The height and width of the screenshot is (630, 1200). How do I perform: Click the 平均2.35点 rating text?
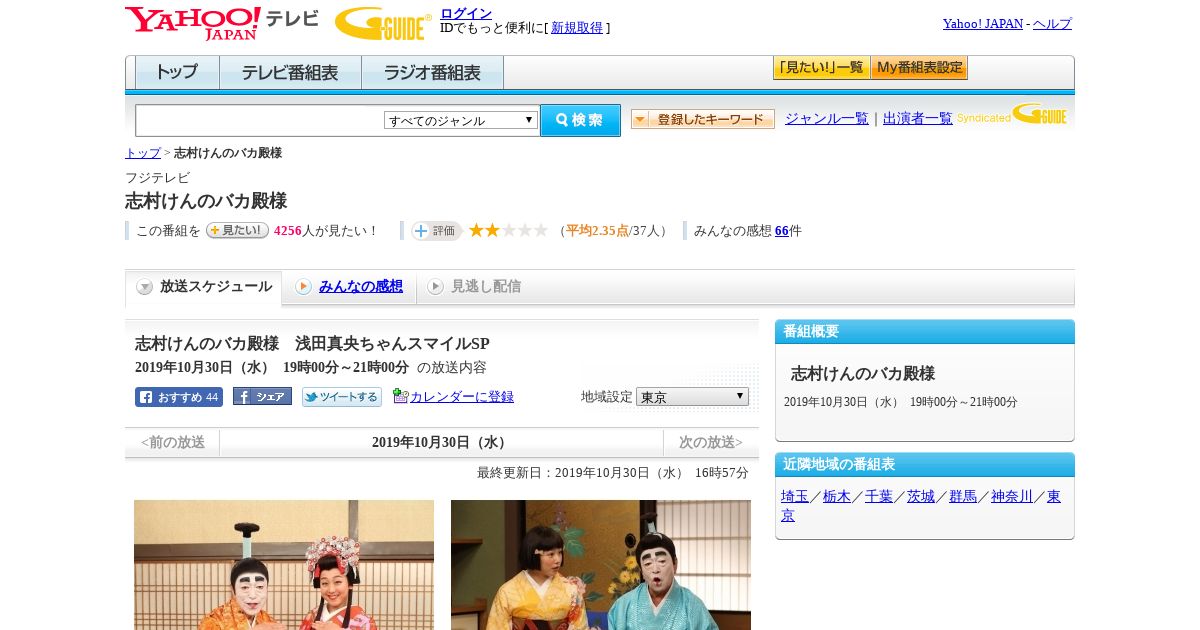[x=597, y=231]
